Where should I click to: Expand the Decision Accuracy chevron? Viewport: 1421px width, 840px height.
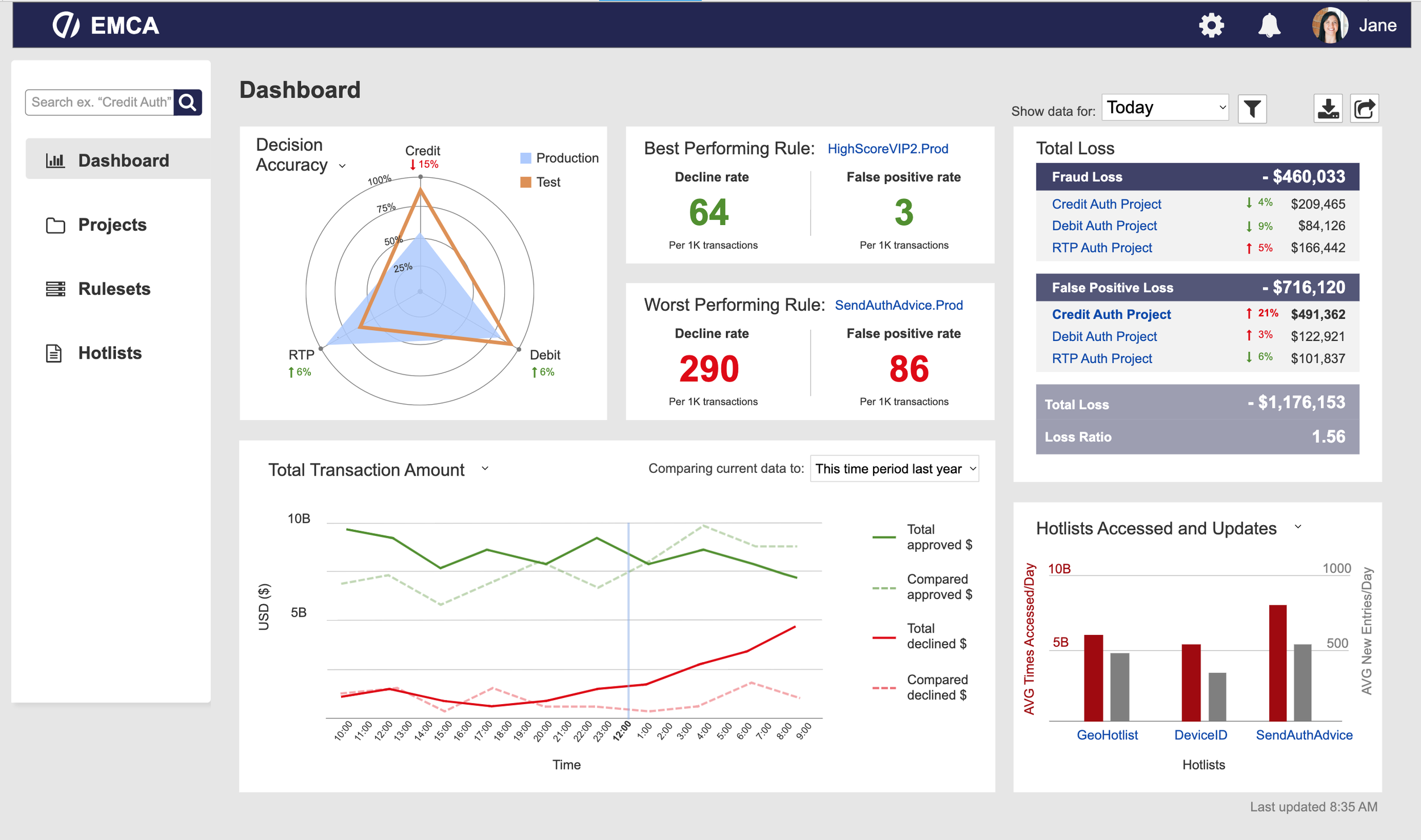pos(342,166)
